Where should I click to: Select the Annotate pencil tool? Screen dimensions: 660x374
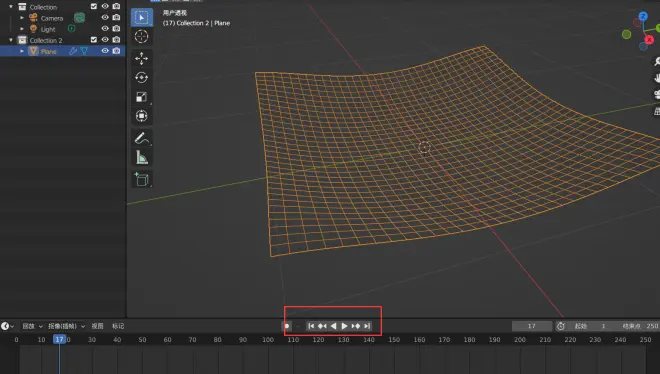point(141,138)
